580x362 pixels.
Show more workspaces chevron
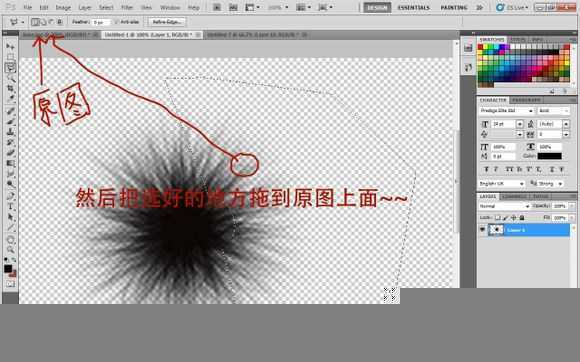tap(479, 7)
